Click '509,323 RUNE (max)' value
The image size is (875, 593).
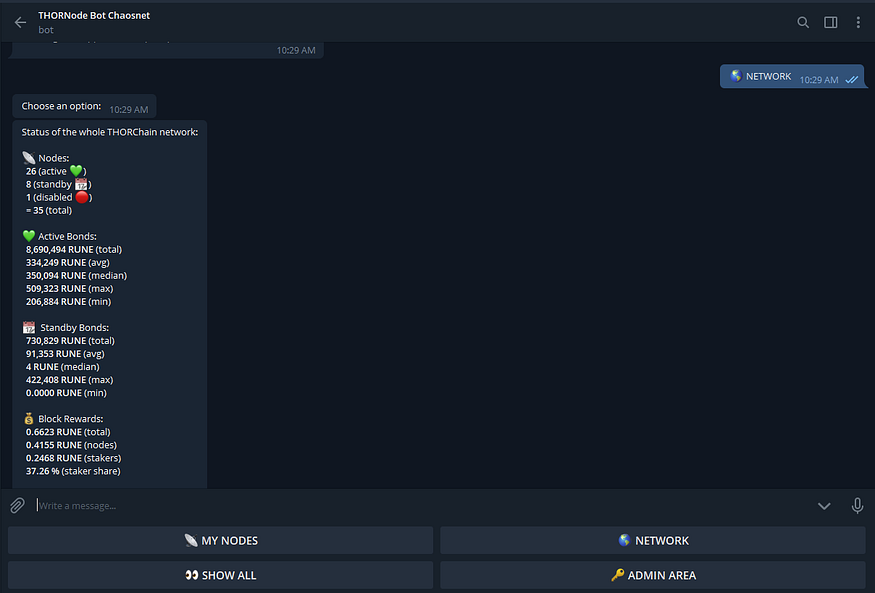click(x=69, y=288)
